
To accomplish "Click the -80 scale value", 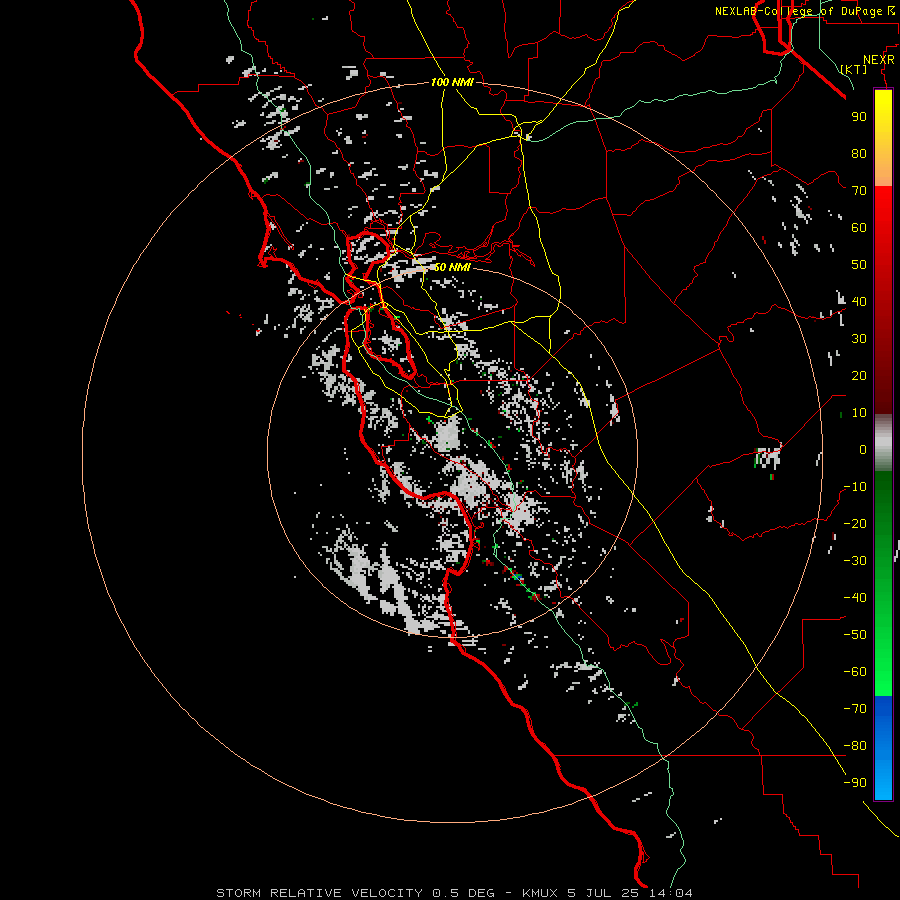I will (x=855, y=746).
